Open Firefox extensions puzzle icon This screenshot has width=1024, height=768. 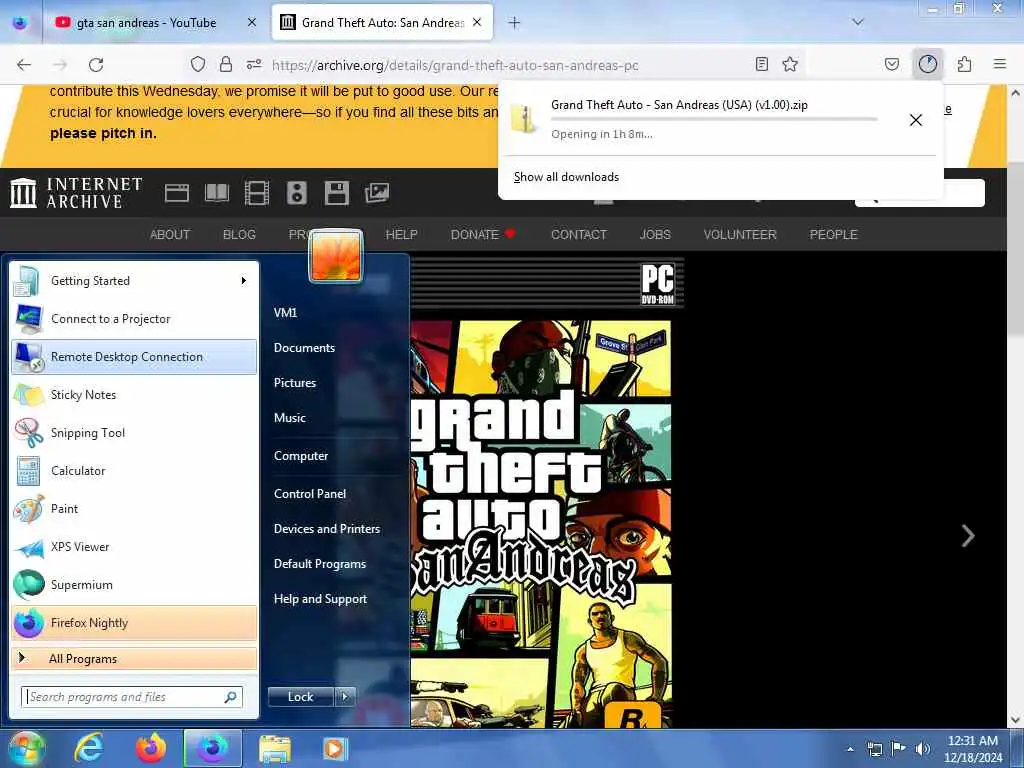(x=965, y=64)
